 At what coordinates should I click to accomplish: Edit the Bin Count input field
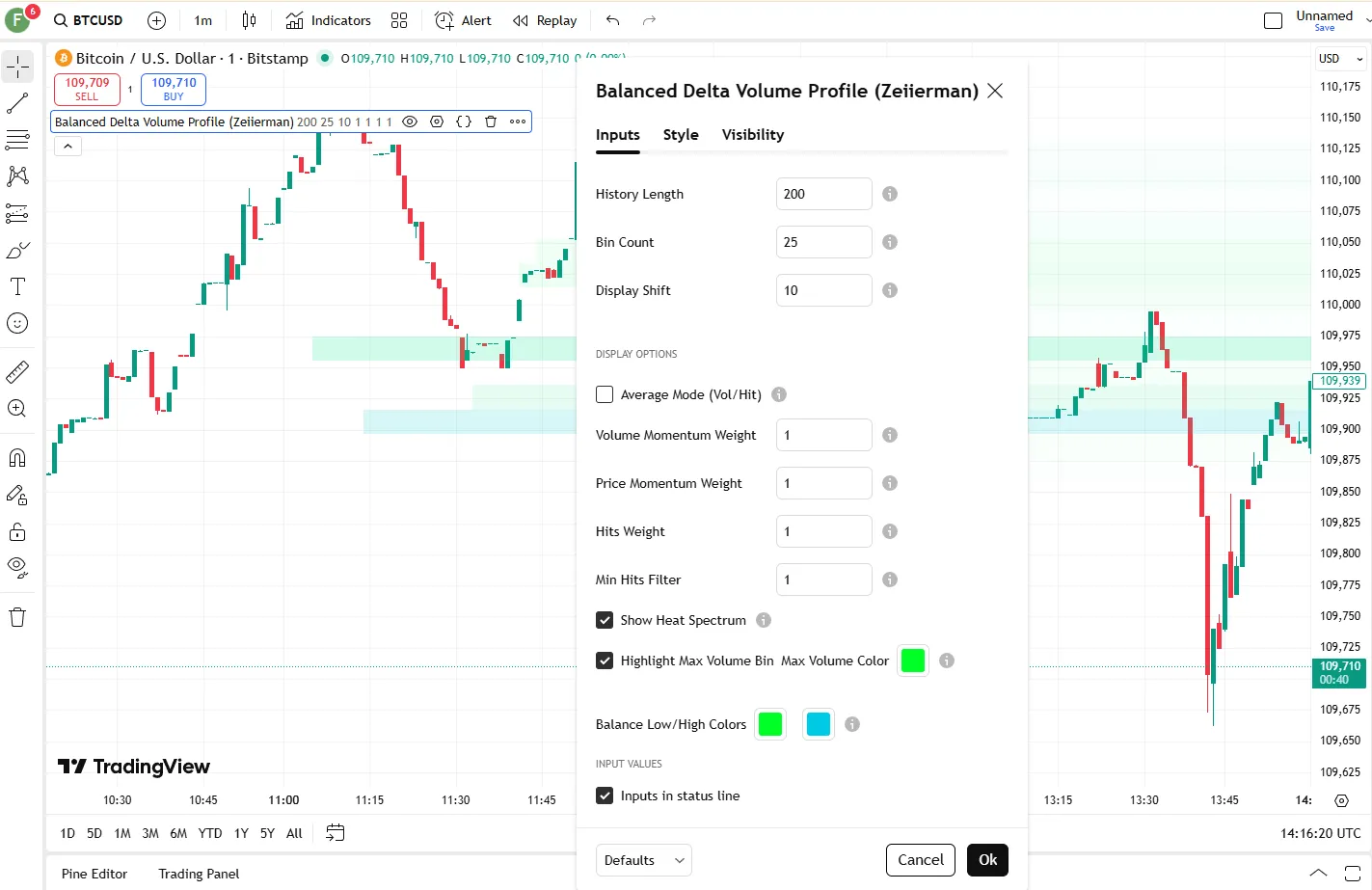click(824, 242)
